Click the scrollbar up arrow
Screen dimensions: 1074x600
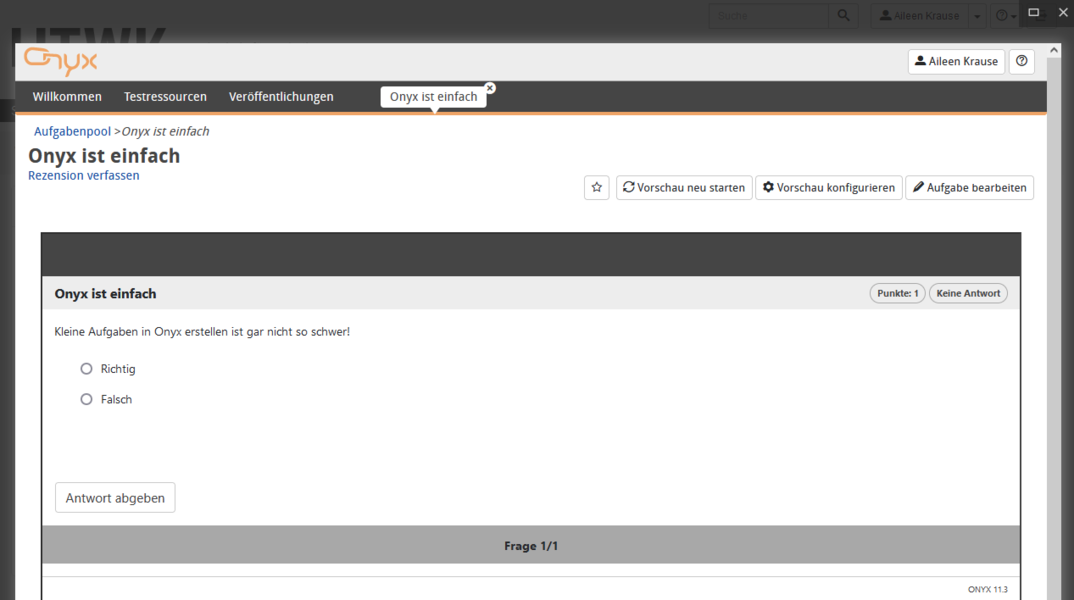(1053, 51)
